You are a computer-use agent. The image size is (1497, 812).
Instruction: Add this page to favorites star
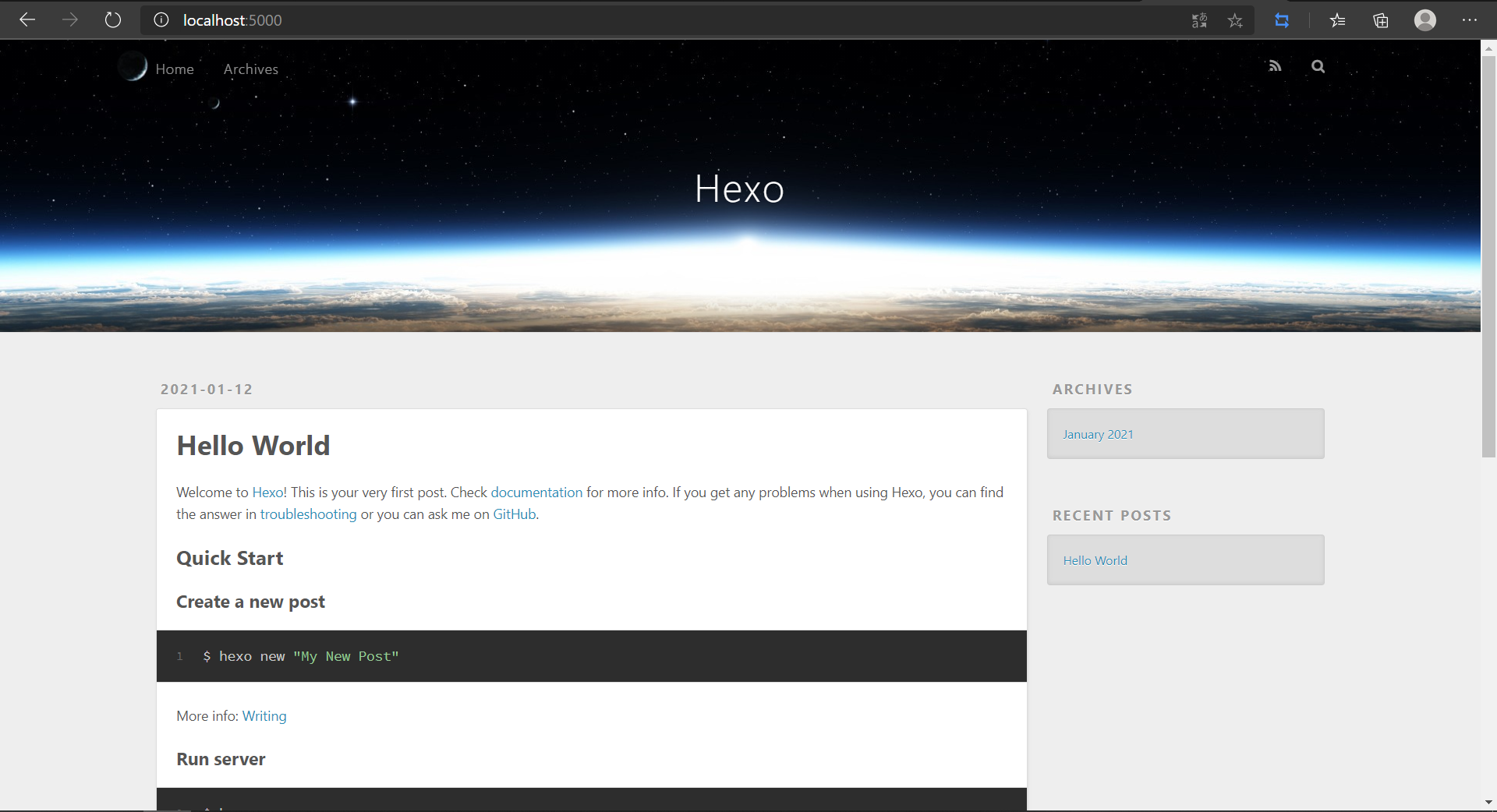point(1235,20)
